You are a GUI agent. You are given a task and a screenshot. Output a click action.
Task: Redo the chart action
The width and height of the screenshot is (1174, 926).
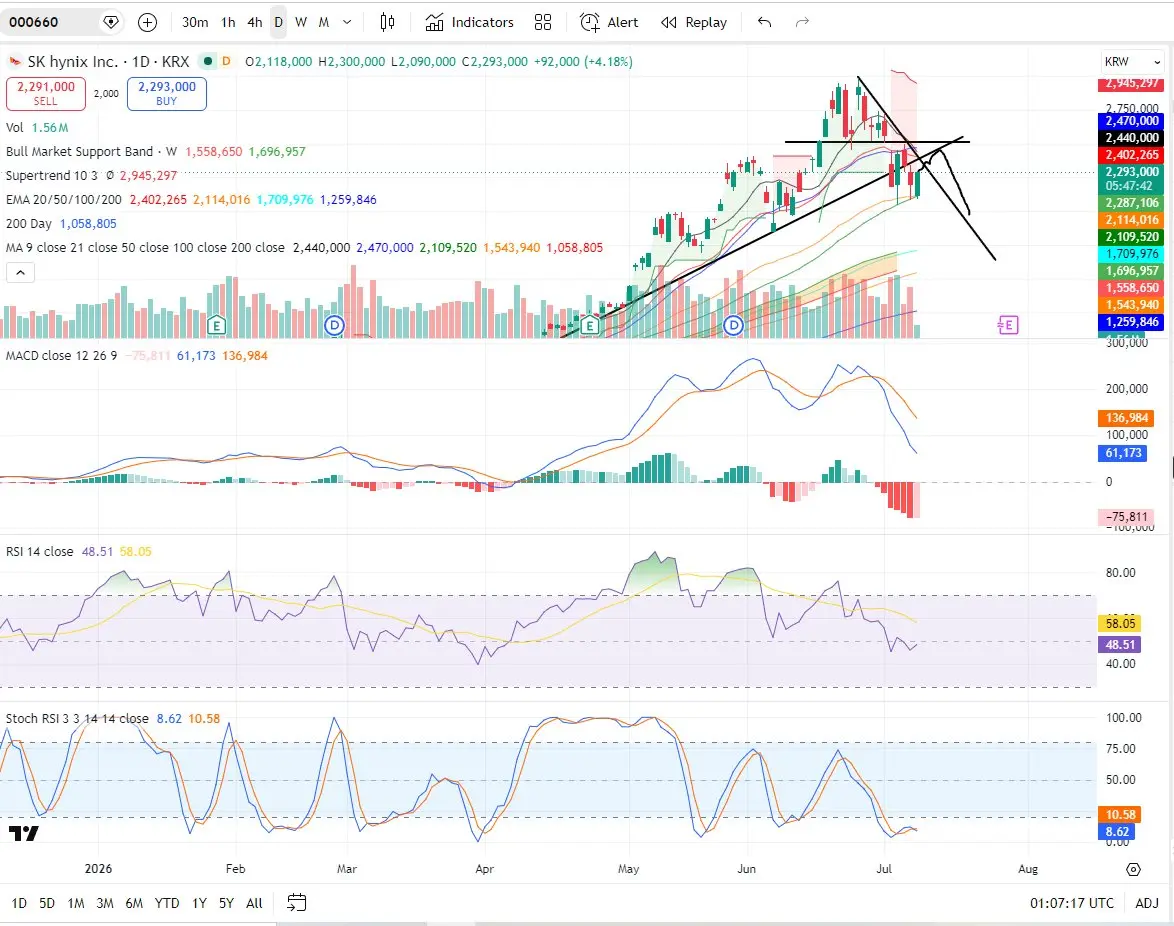802,22
